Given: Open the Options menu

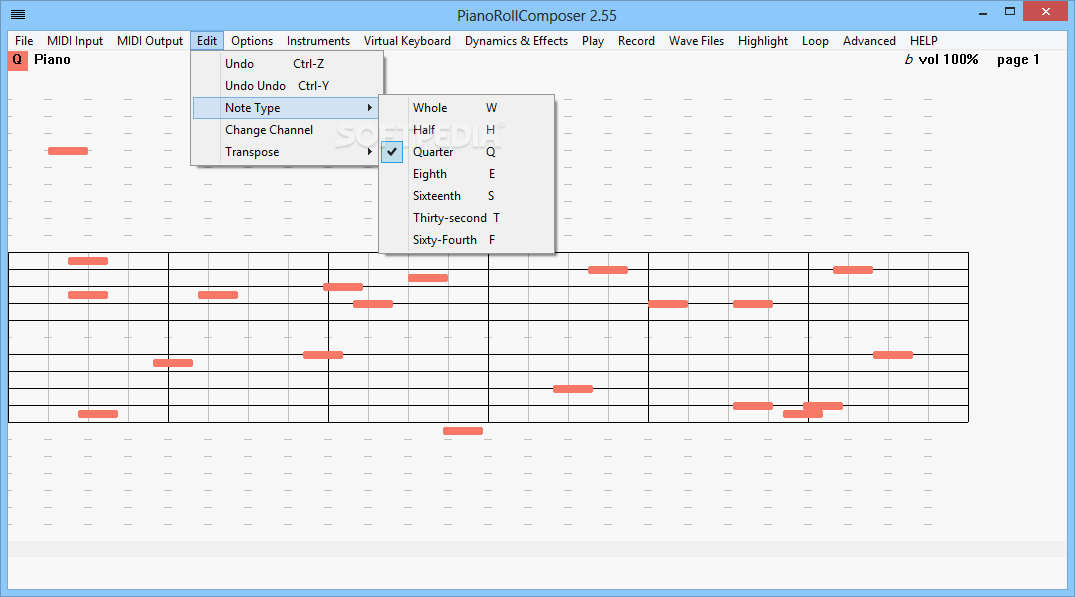Looking at the screenshot, I should (x=252, y=41).
